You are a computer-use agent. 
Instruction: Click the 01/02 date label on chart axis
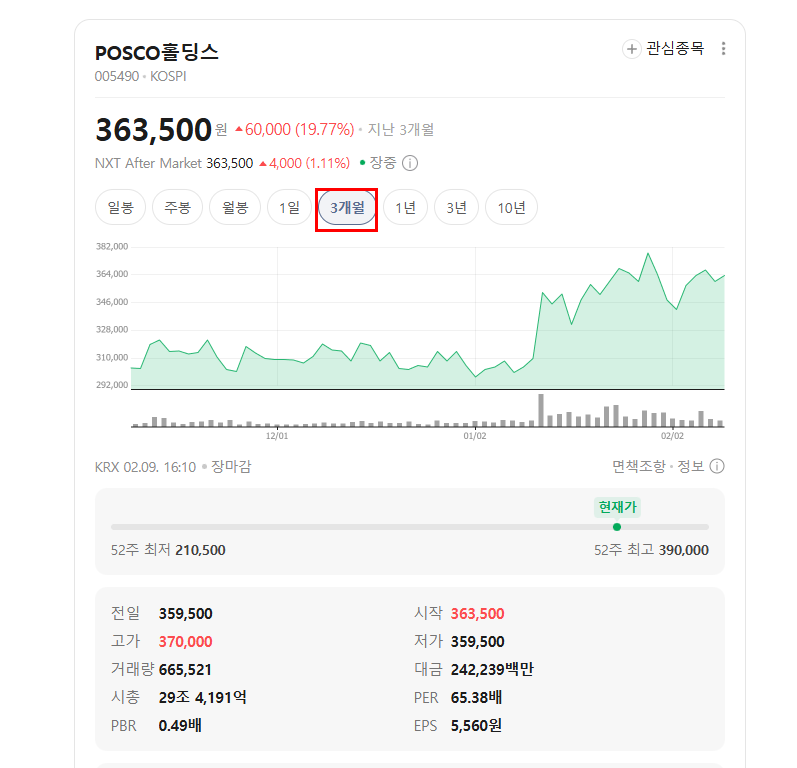click(x=475, y=436)
